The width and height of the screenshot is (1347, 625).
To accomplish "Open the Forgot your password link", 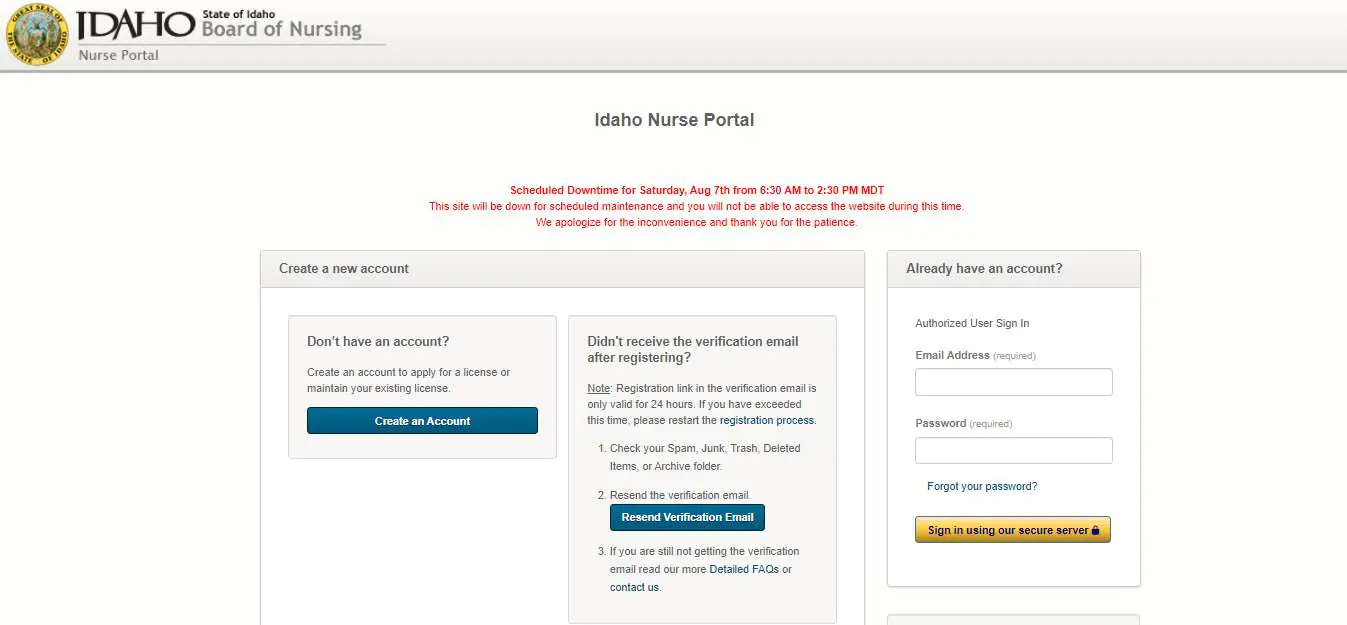I will pyautogui.click(x=981, y=486).
